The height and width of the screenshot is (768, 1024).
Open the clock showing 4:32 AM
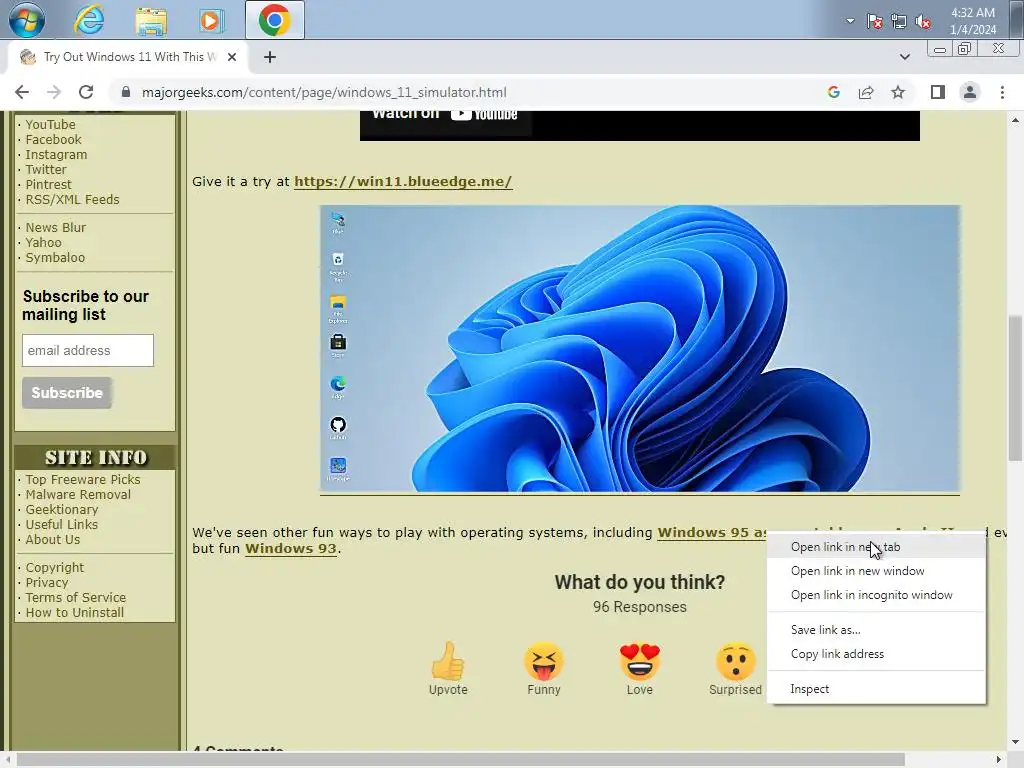tap(972, 21)
